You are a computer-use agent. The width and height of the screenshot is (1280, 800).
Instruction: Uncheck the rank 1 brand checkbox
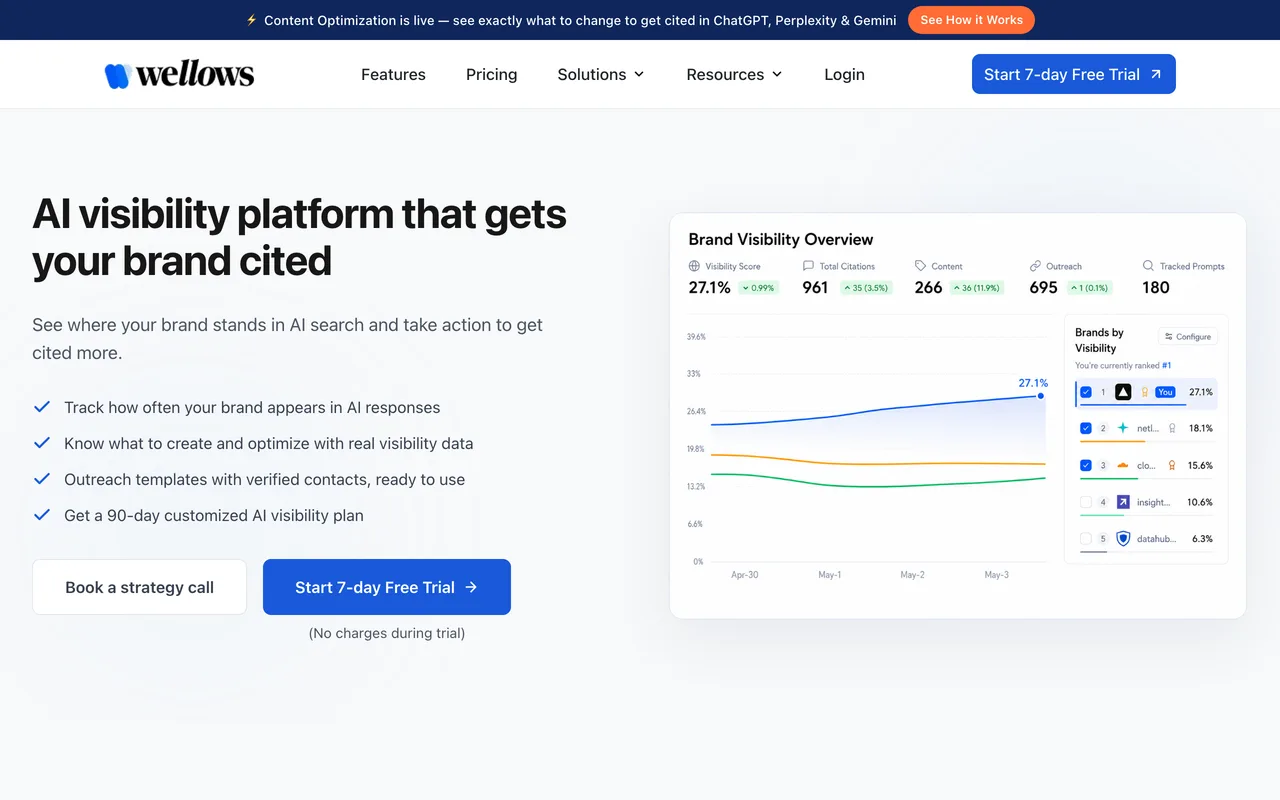(x=1086, y=392)
